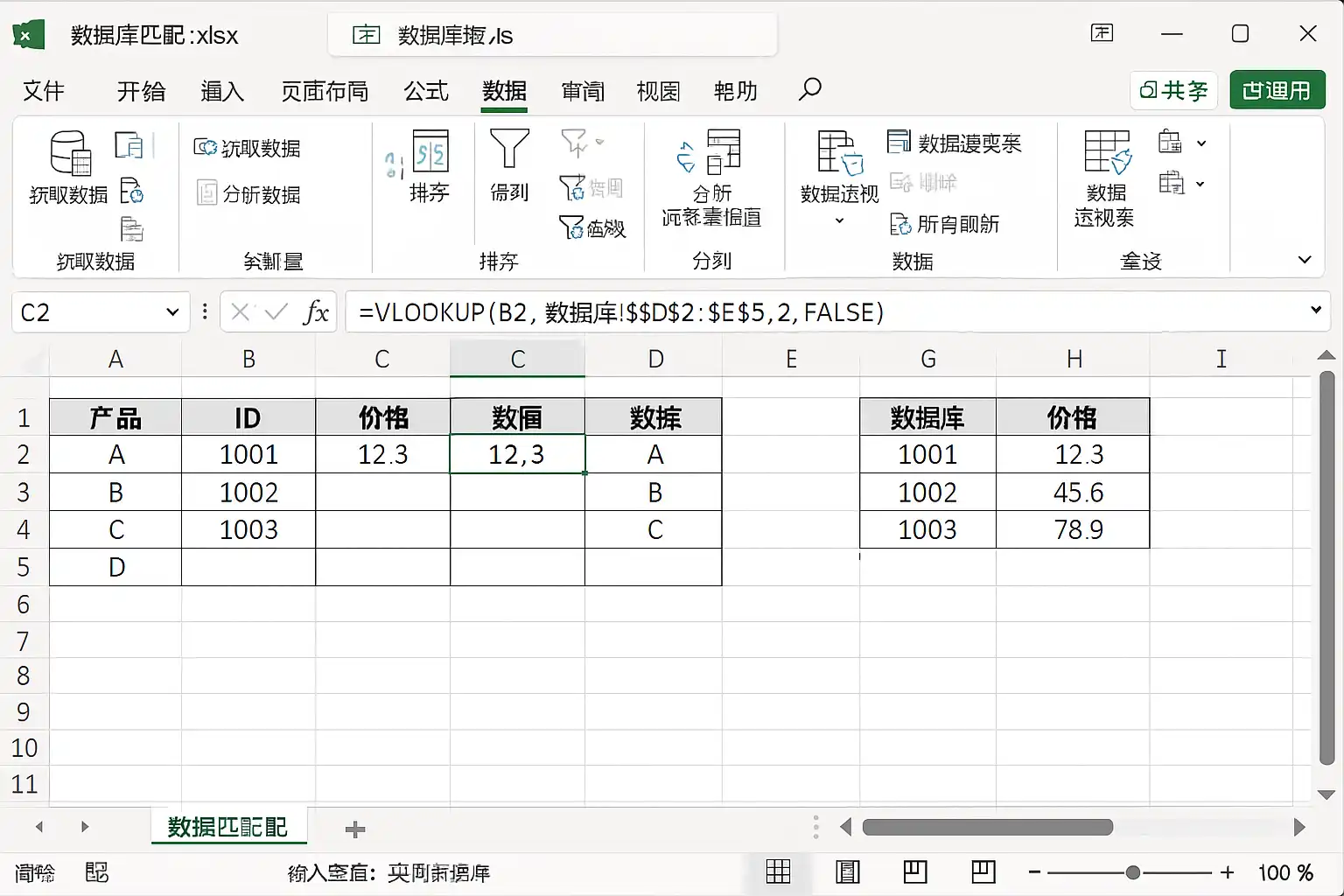The image size is (1344, 896).
Task: Open the Name Box dropdown for C2
Action: pos(172,312)
